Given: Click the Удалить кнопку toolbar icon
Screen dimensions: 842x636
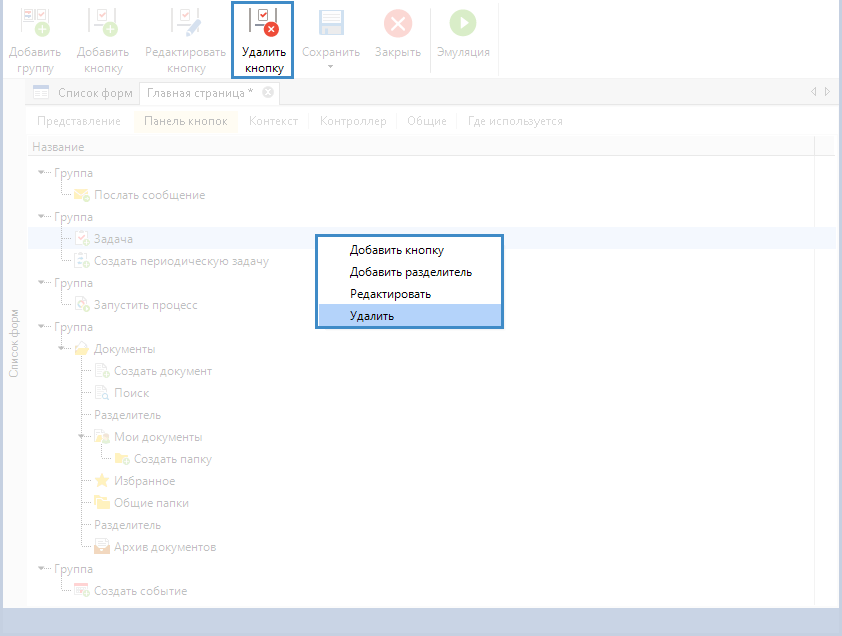Looking at the screenshot, I should (x=264, y=23).
